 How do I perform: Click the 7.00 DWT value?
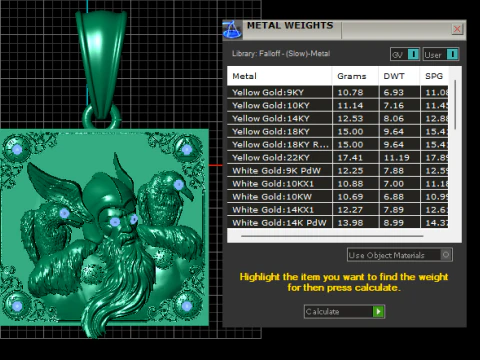coord(394,183)
